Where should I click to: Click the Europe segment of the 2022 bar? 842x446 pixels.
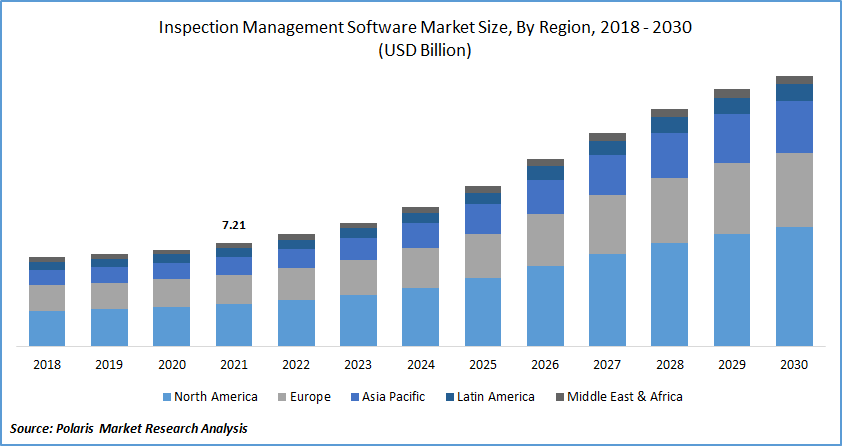click(x=296, y=284)
